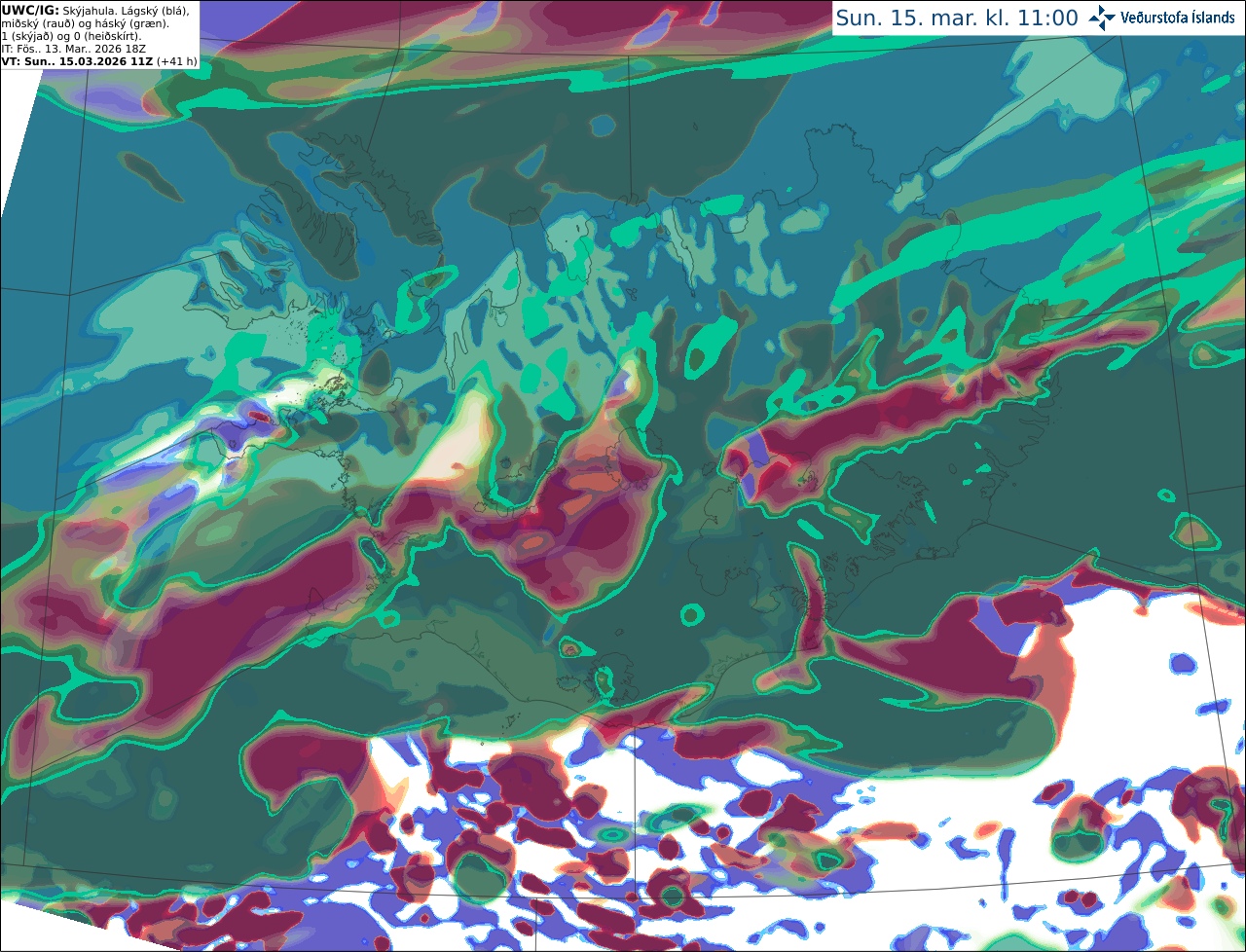Click the Veðurstofa Íslands logo icon

coord(1101,18)
